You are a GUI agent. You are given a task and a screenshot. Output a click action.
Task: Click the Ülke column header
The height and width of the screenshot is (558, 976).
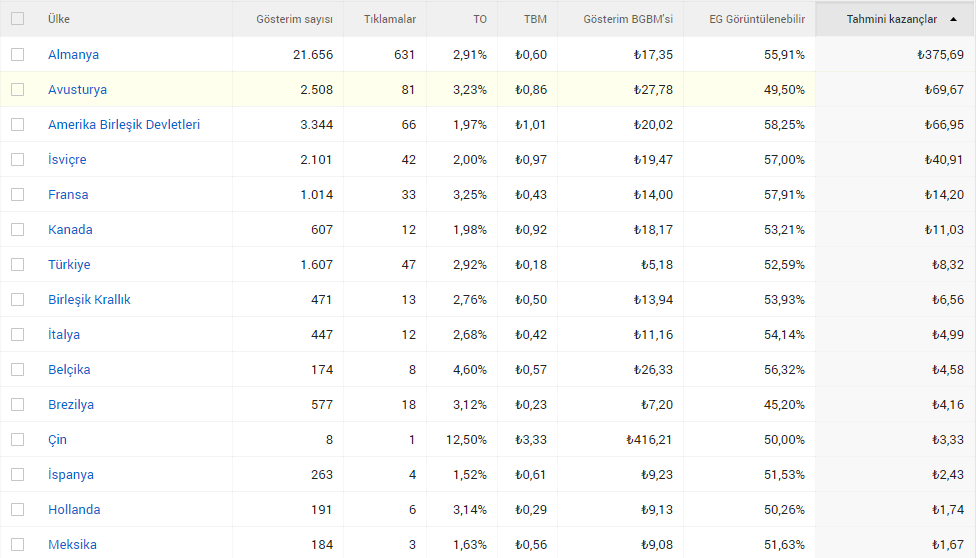[59, 19]
